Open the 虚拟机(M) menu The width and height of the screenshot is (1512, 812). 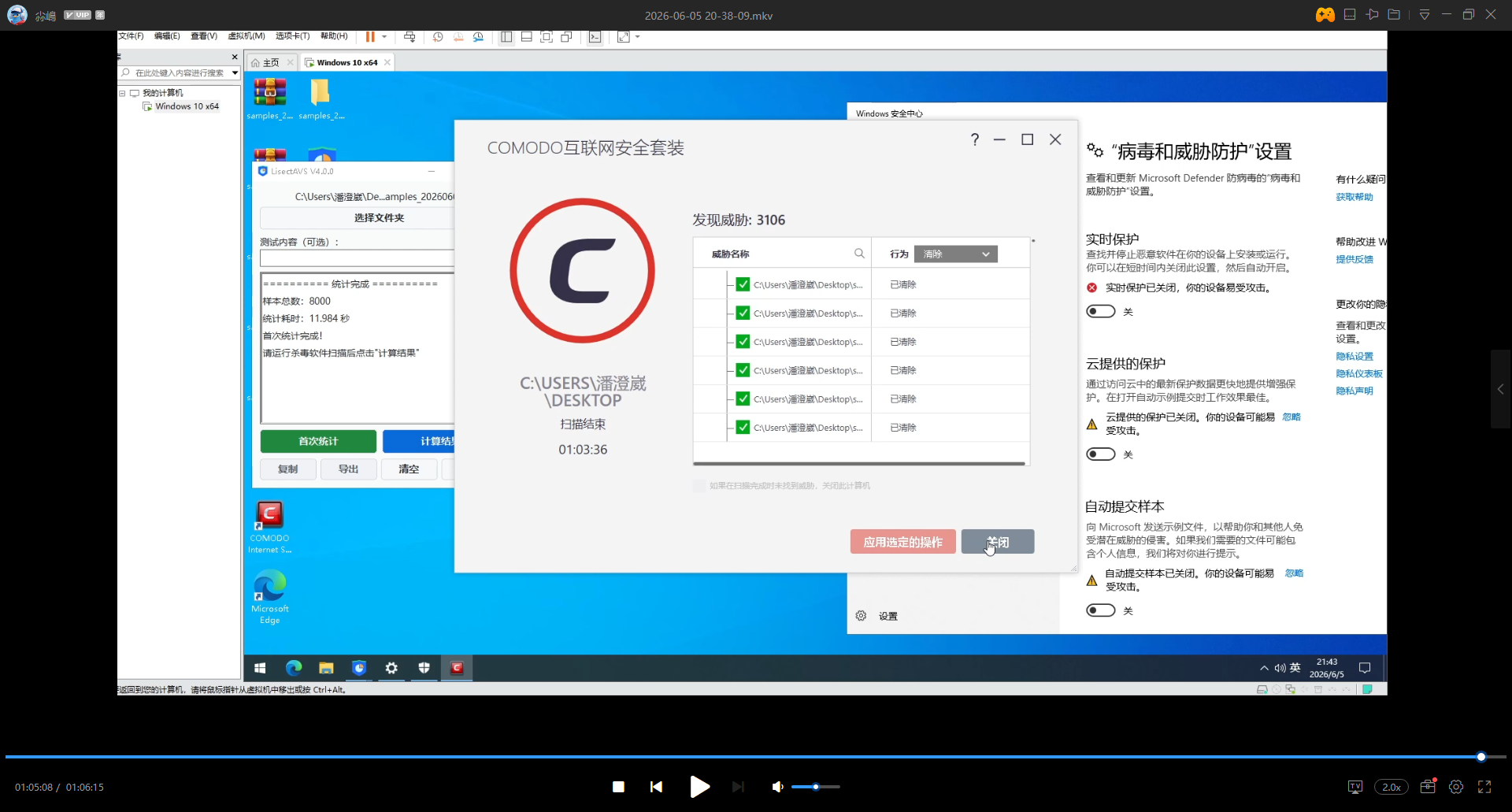pyautogui.click(x=246, y=36)
